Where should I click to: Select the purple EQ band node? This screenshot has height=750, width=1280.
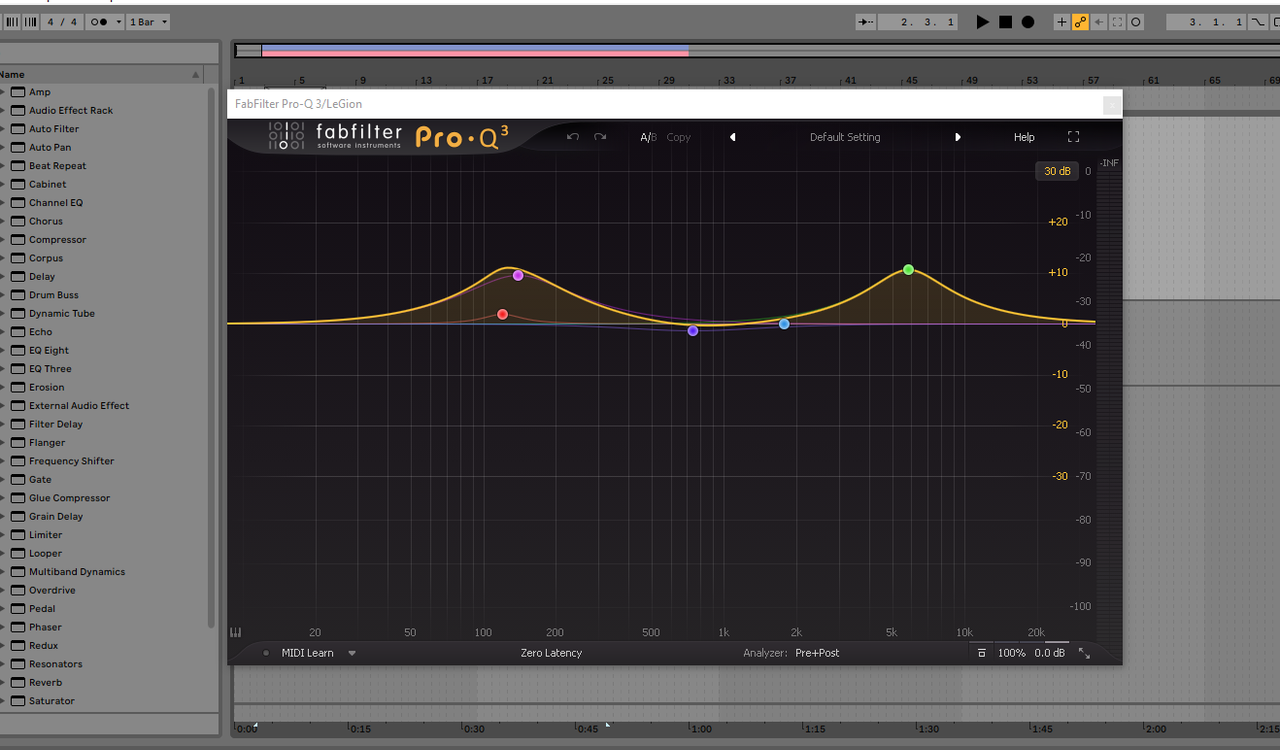point(518,275)
